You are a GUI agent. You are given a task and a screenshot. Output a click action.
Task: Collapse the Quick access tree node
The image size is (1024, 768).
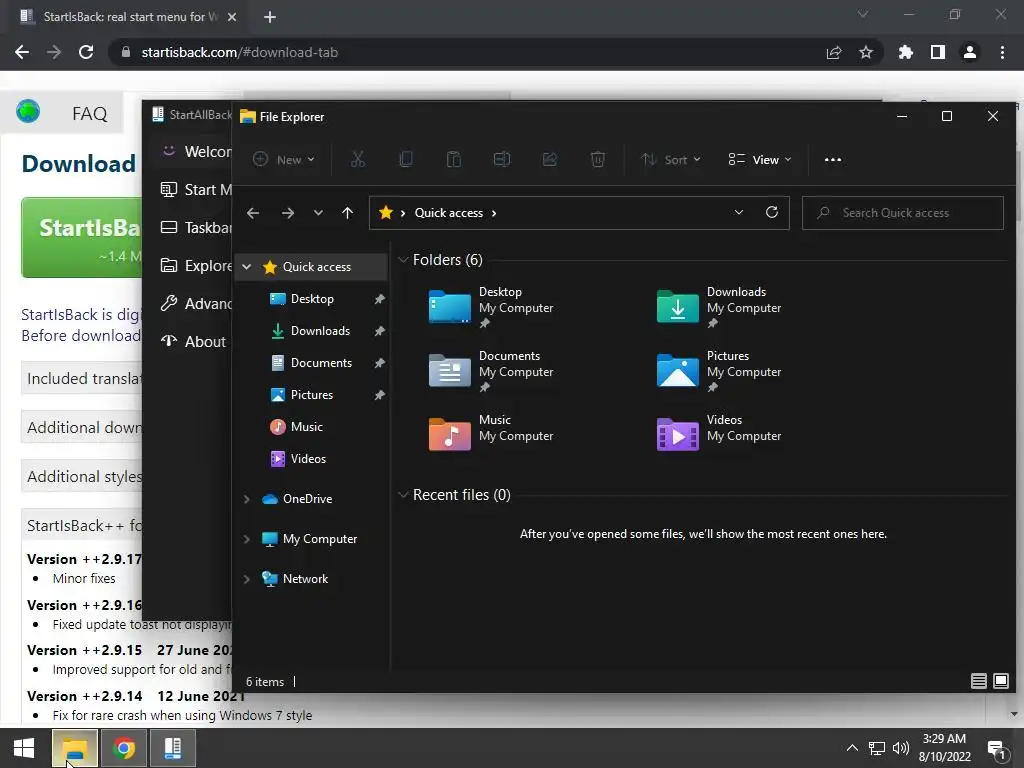247,266
